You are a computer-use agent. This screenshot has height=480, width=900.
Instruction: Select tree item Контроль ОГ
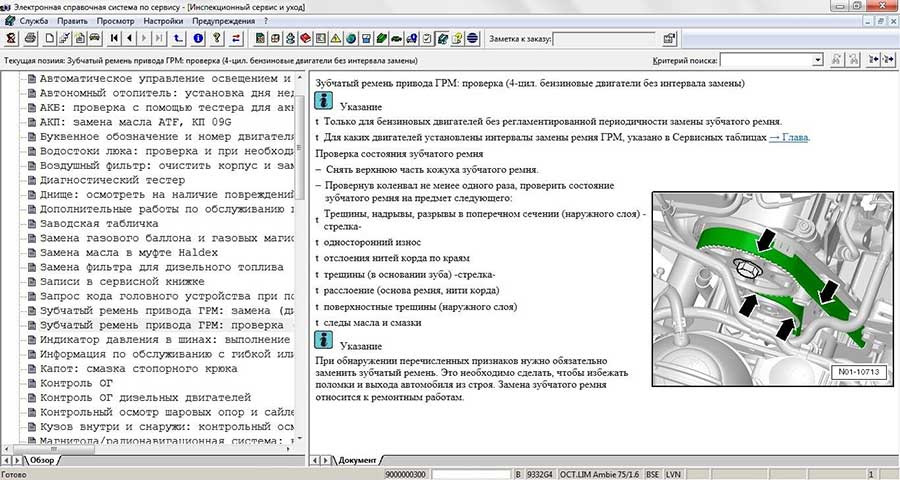pos(76,383)
